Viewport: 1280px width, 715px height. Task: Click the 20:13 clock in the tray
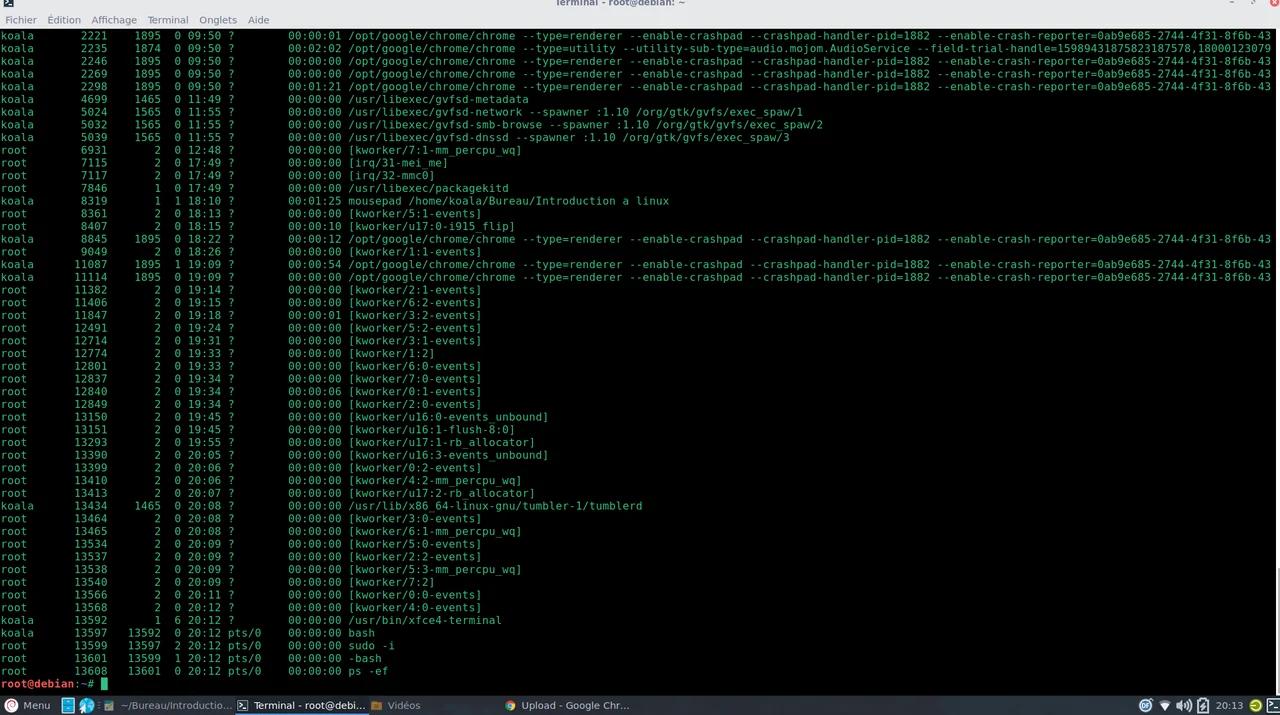pyautogui.click(x=1231, y=705)
